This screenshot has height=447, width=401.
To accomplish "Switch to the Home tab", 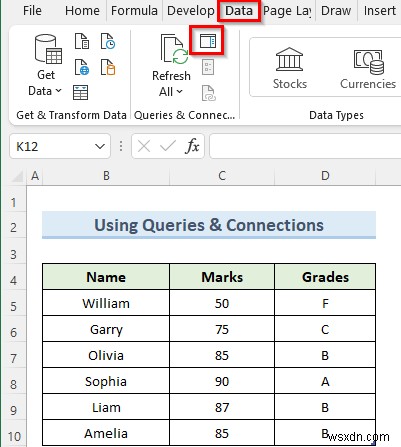I will (82, 11).
